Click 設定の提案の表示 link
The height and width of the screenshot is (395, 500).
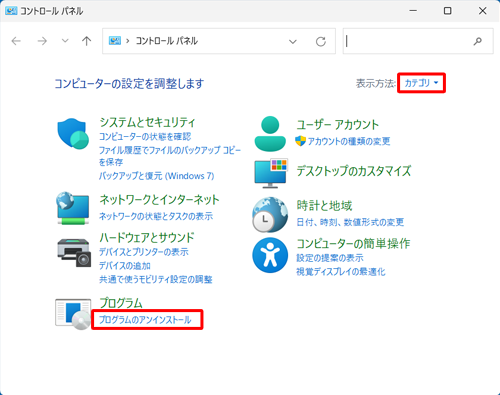[330, 258]
